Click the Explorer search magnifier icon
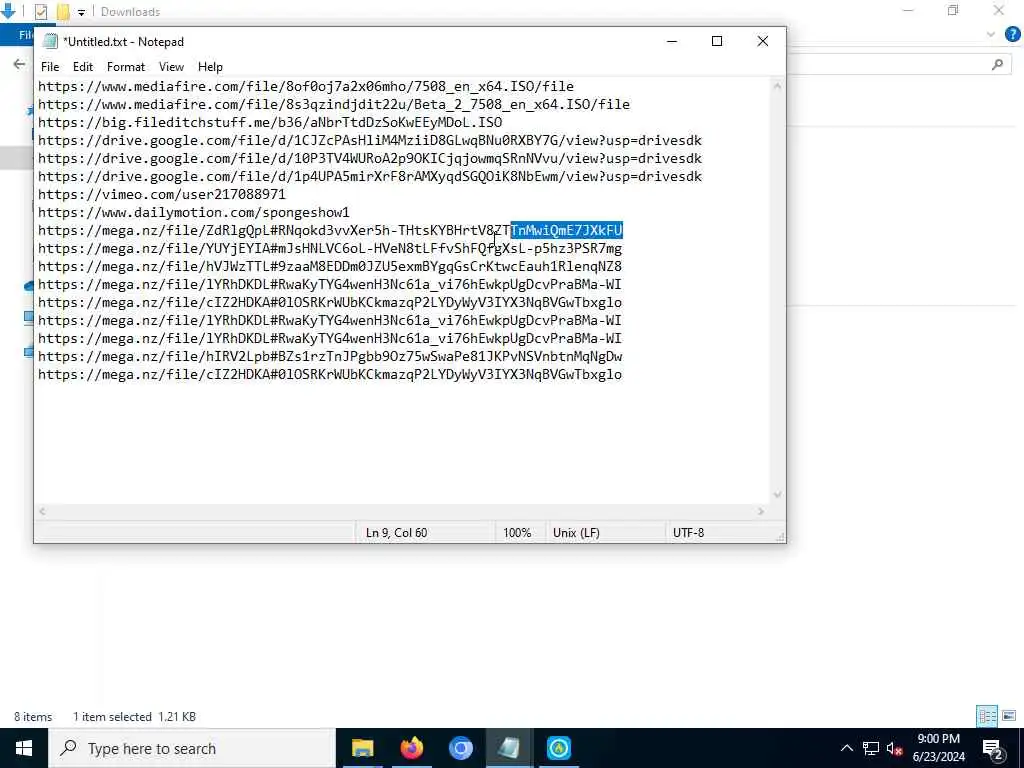1024x768 pixels. pos(997,64)
